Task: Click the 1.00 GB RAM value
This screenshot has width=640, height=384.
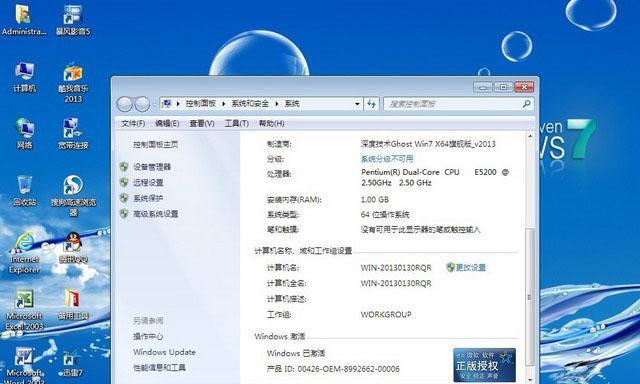Action: click(x=375, y=200)
